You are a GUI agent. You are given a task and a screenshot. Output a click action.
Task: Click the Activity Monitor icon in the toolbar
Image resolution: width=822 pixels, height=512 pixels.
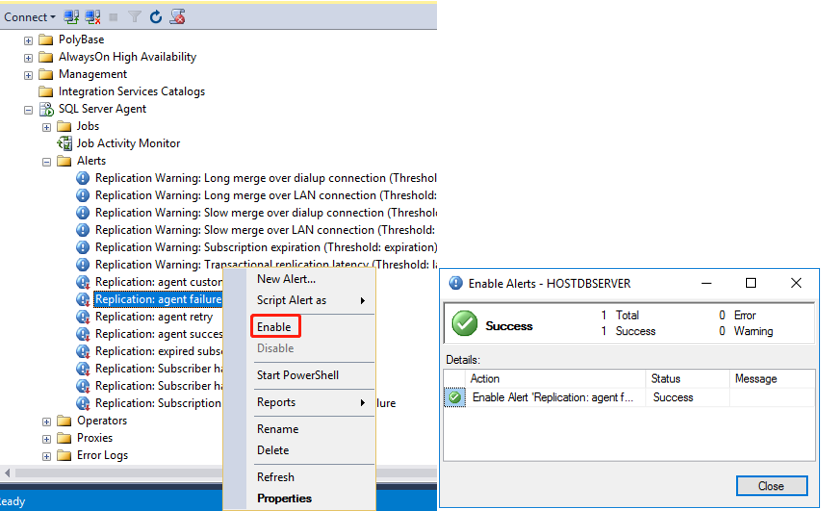tap(177, 17)
